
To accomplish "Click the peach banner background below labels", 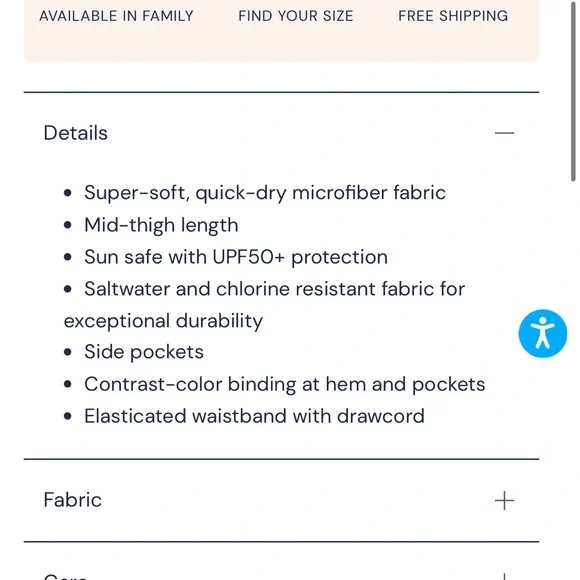I will pyautogui.click(x=281, y=43).
